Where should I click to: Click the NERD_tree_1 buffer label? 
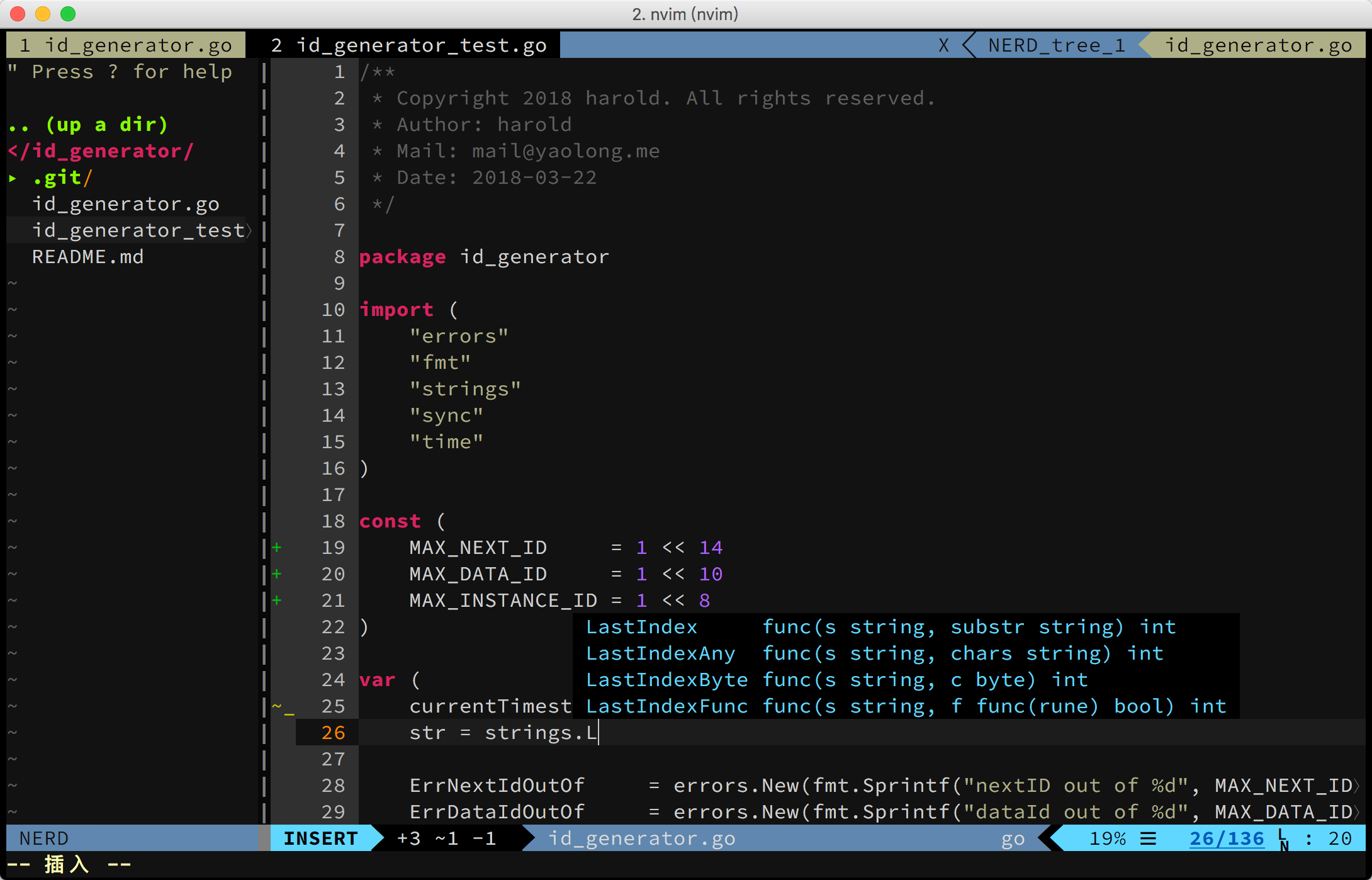click(x=1057, y=45)
